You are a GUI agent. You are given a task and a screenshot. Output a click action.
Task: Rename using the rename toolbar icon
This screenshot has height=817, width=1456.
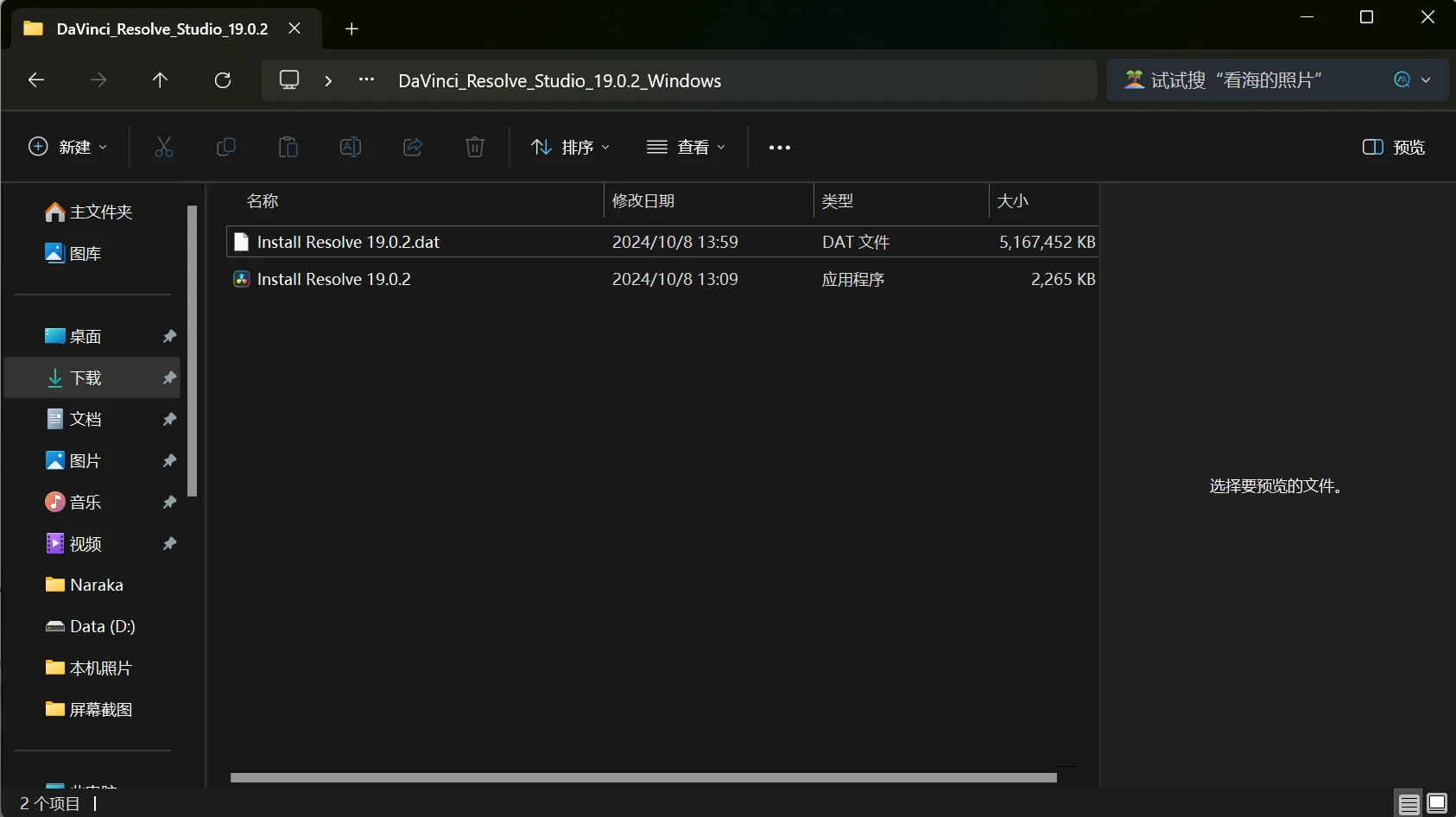point(351,147)
